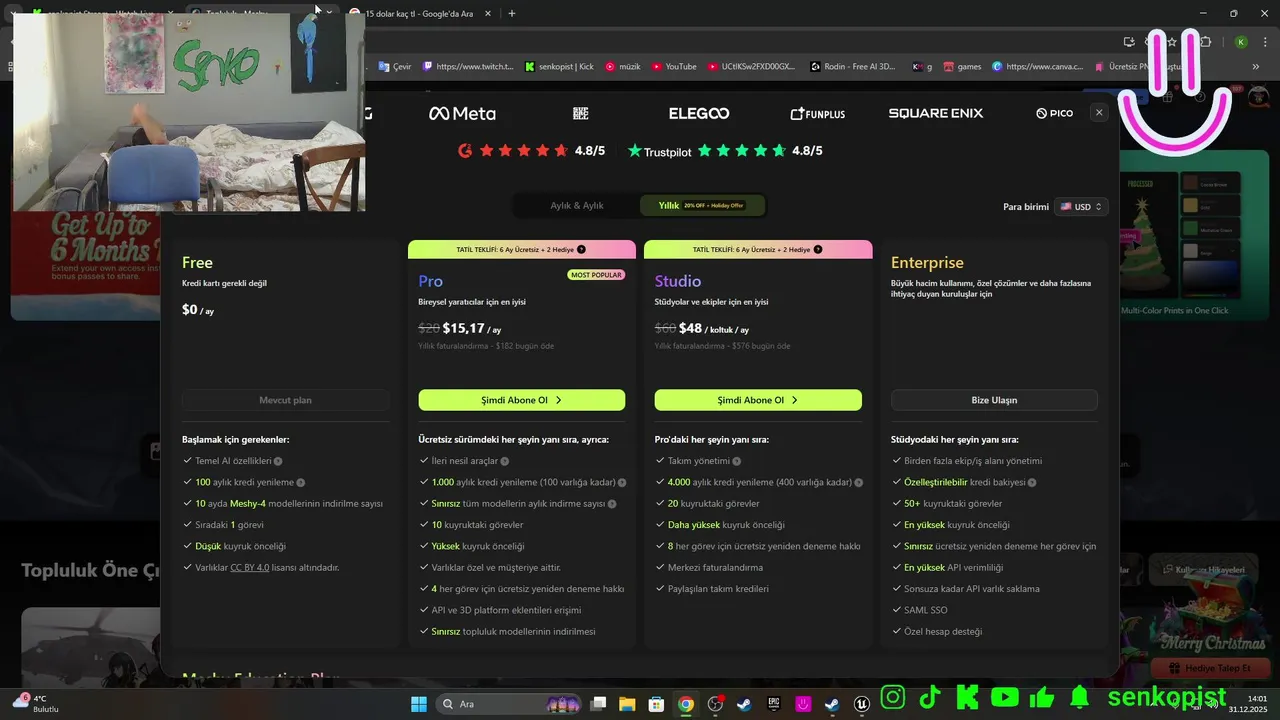
Task: Click Pro plan title
Action: [431, 281]
